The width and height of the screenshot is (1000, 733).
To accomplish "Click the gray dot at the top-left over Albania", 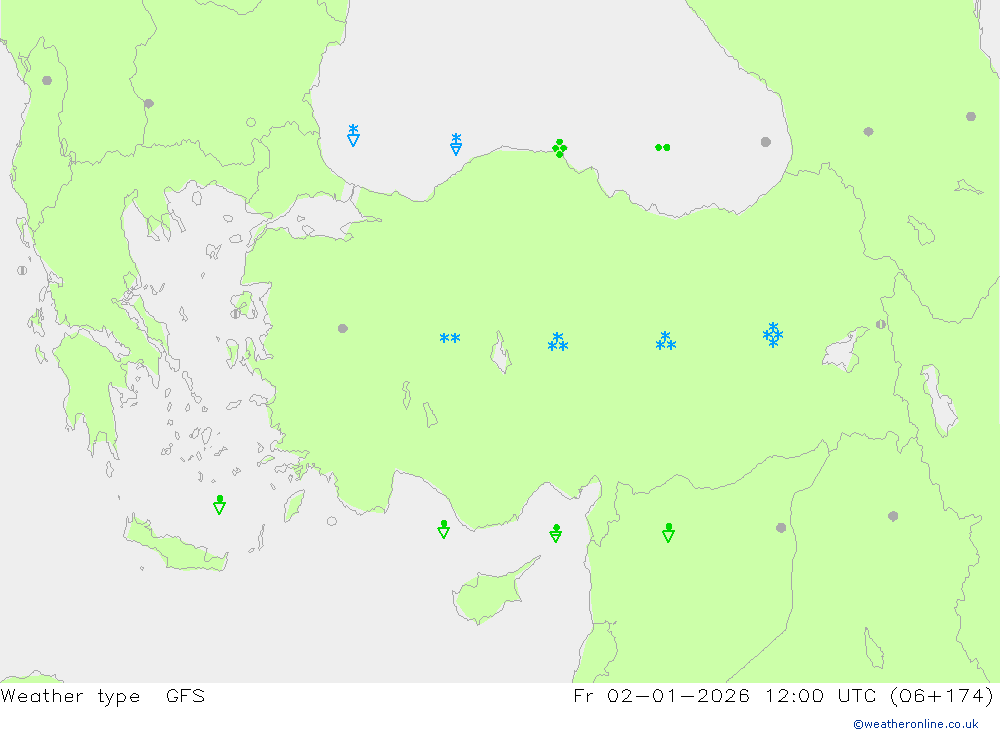I will [47, 80].
